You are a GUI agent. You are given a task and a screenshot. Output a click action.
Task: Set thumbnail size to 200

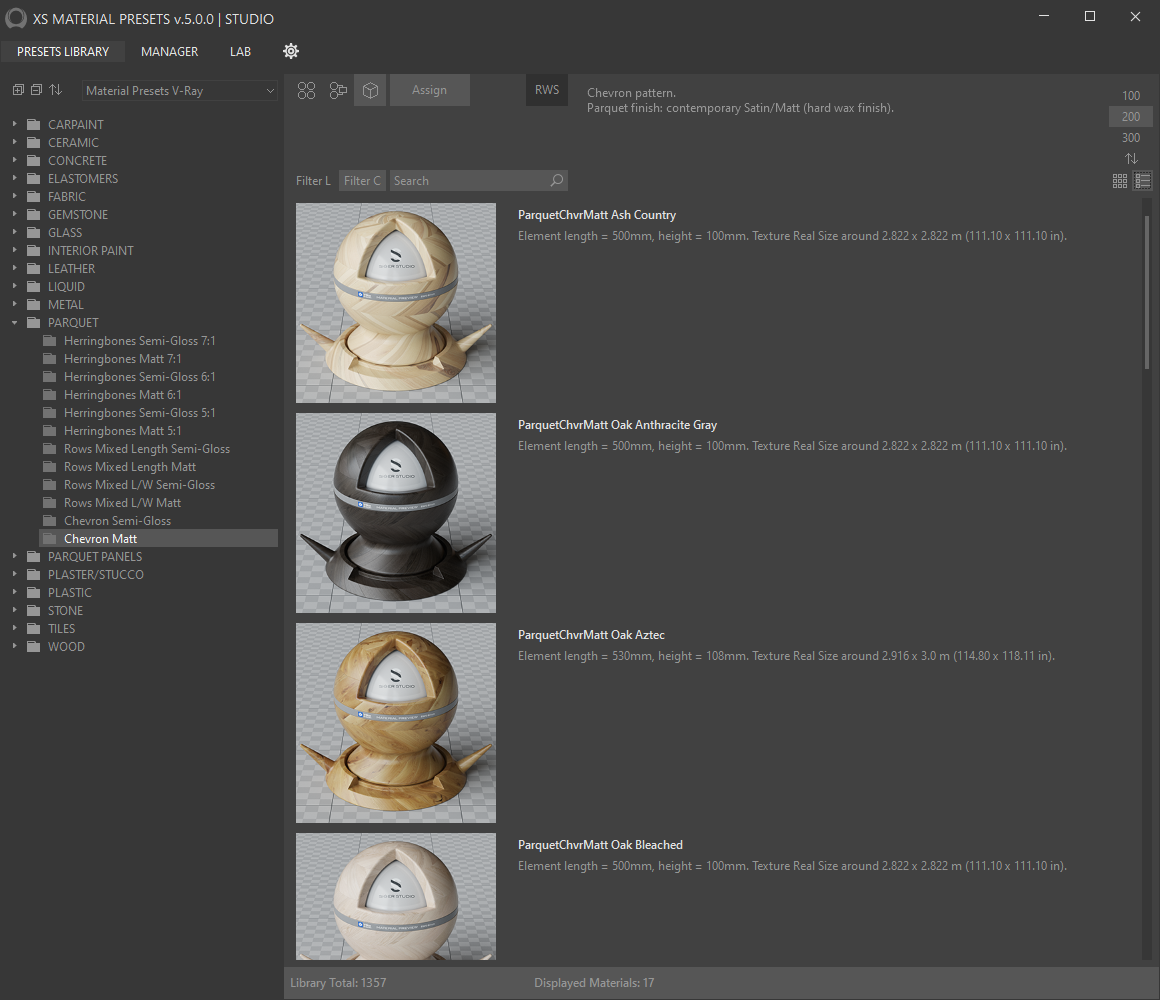1130,116
